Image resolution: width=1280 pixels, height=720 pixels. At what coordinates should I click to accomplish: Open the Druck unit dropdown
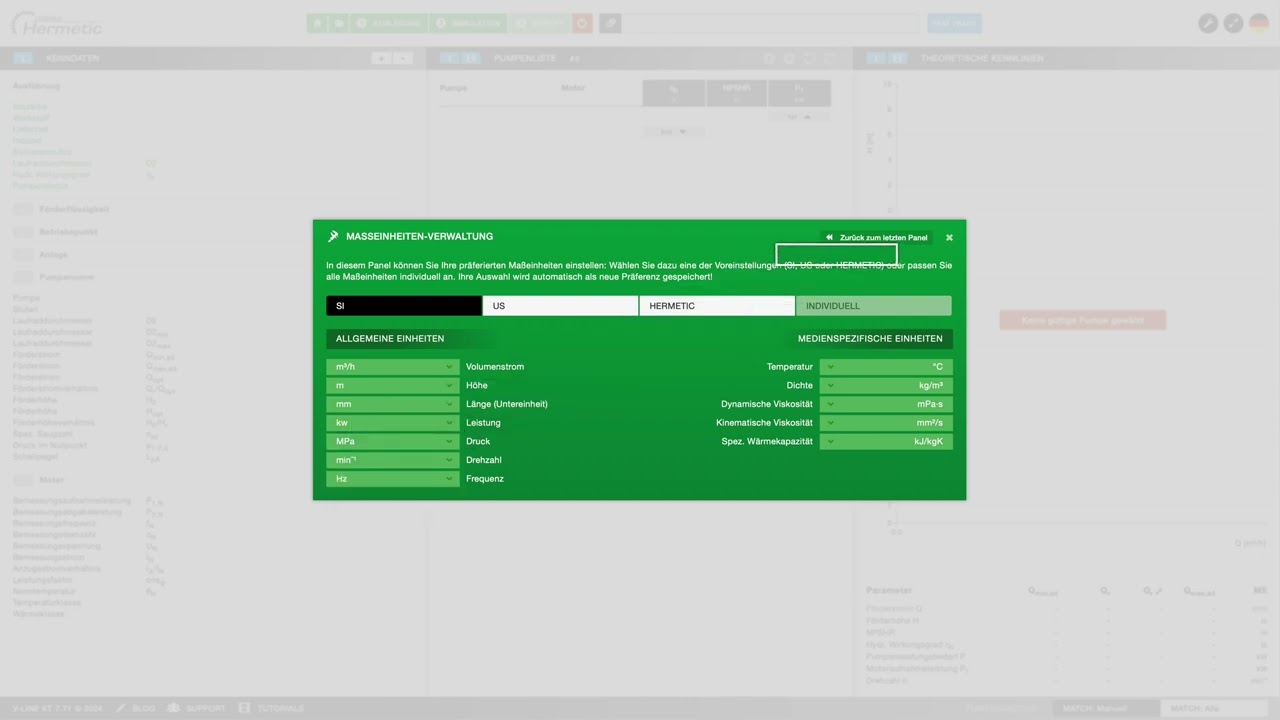coord(393,441)
